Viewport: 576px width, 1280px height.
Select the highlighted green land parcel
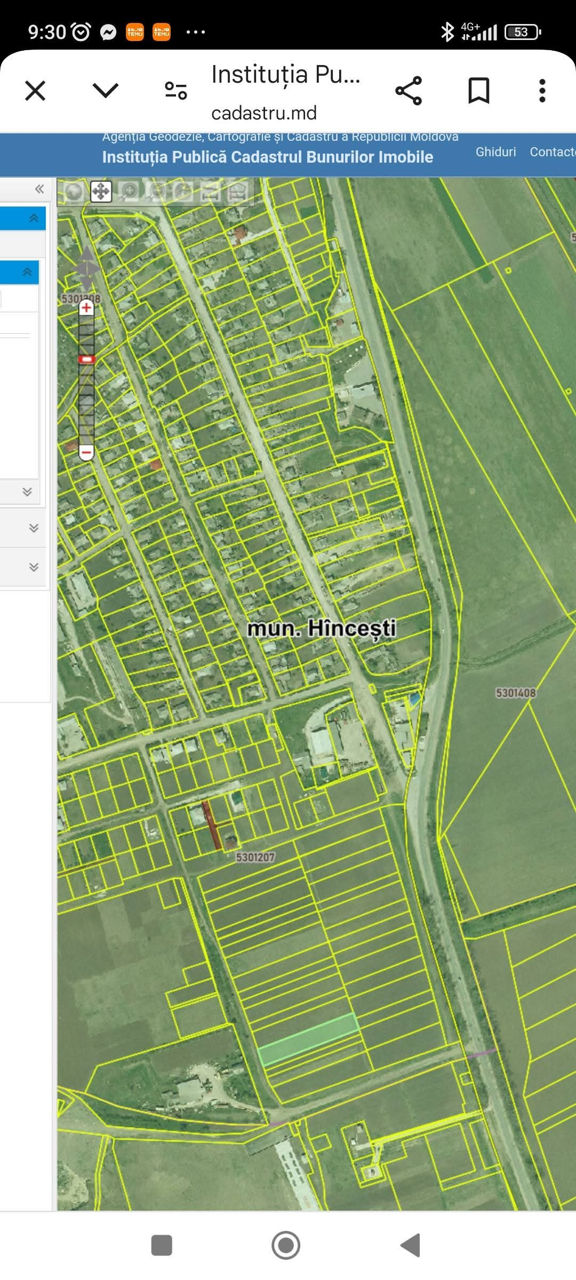(309, 1038)
